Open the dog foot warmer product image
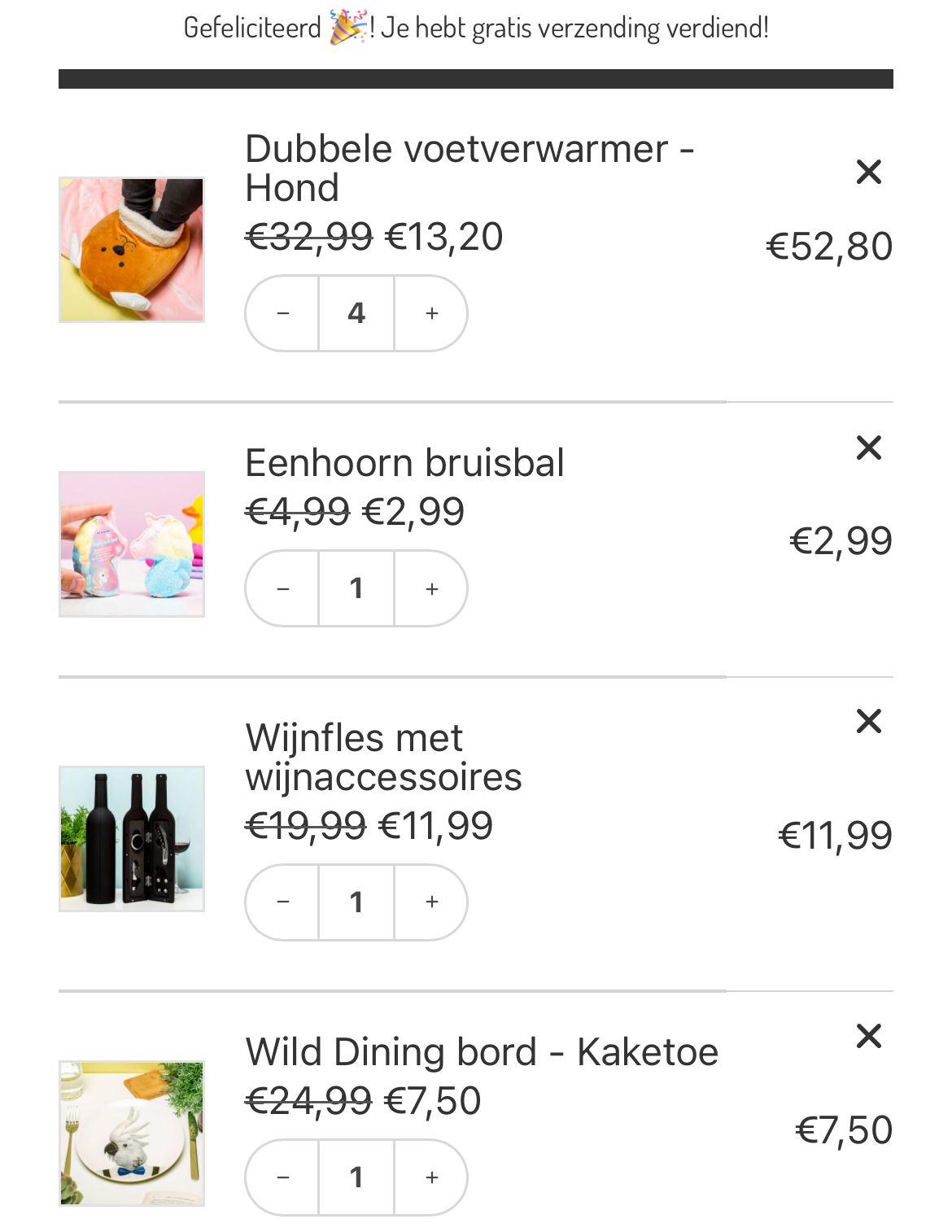This screenshot has height=1232, width=952. [132, 250]
